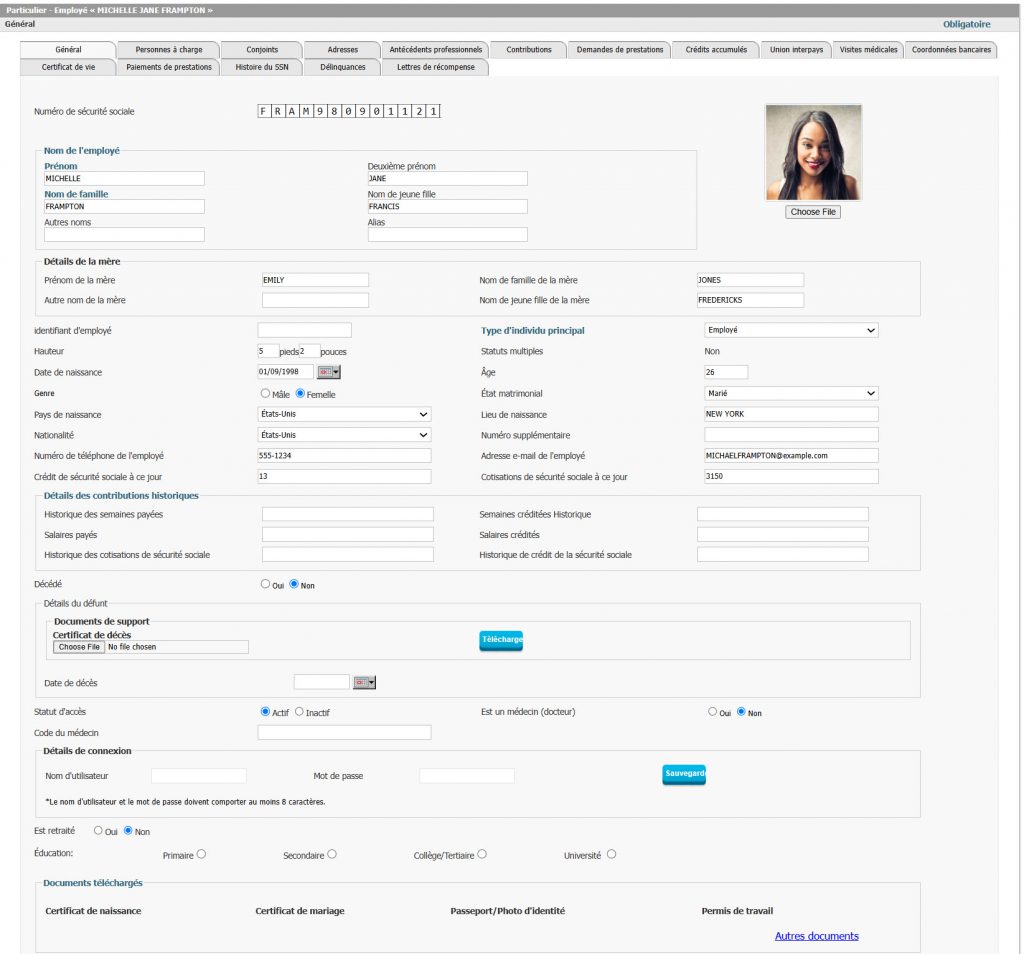Open the Type d'individu principal dropdown

[791, 330]
